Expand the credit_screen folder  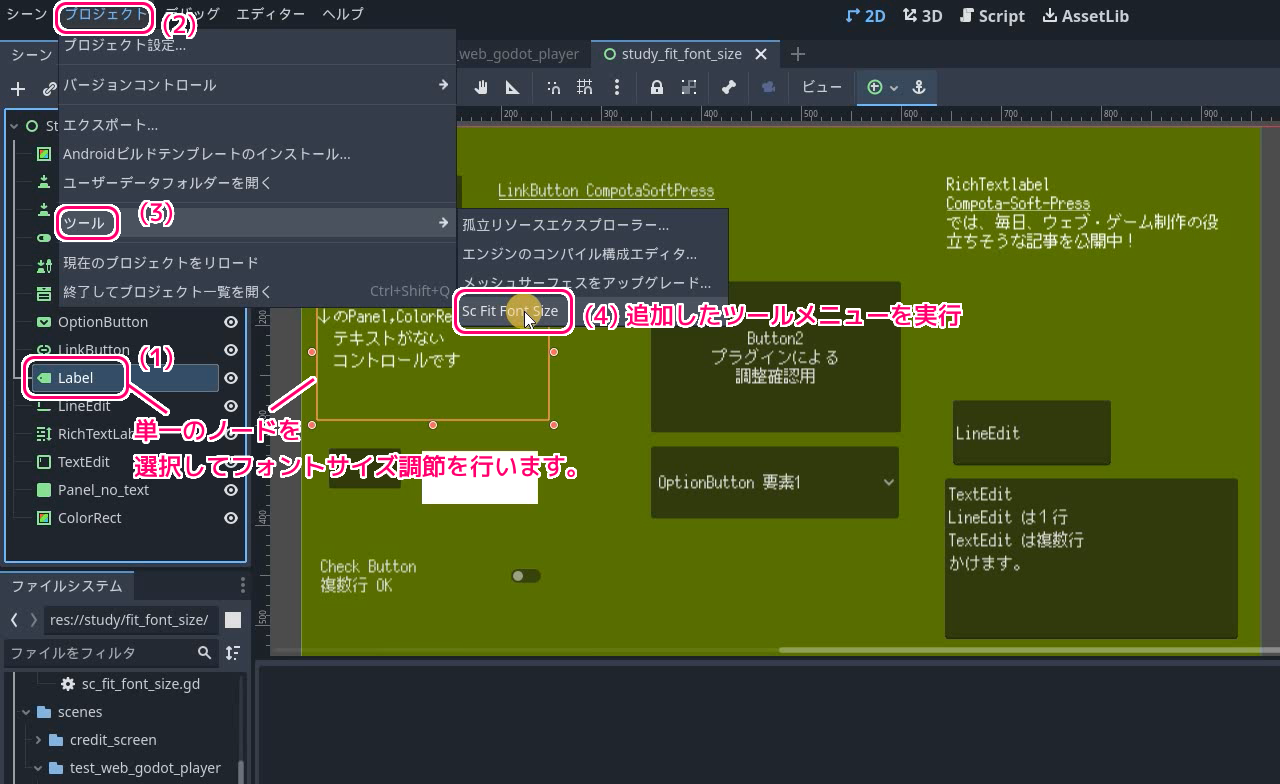pos(39,740)
